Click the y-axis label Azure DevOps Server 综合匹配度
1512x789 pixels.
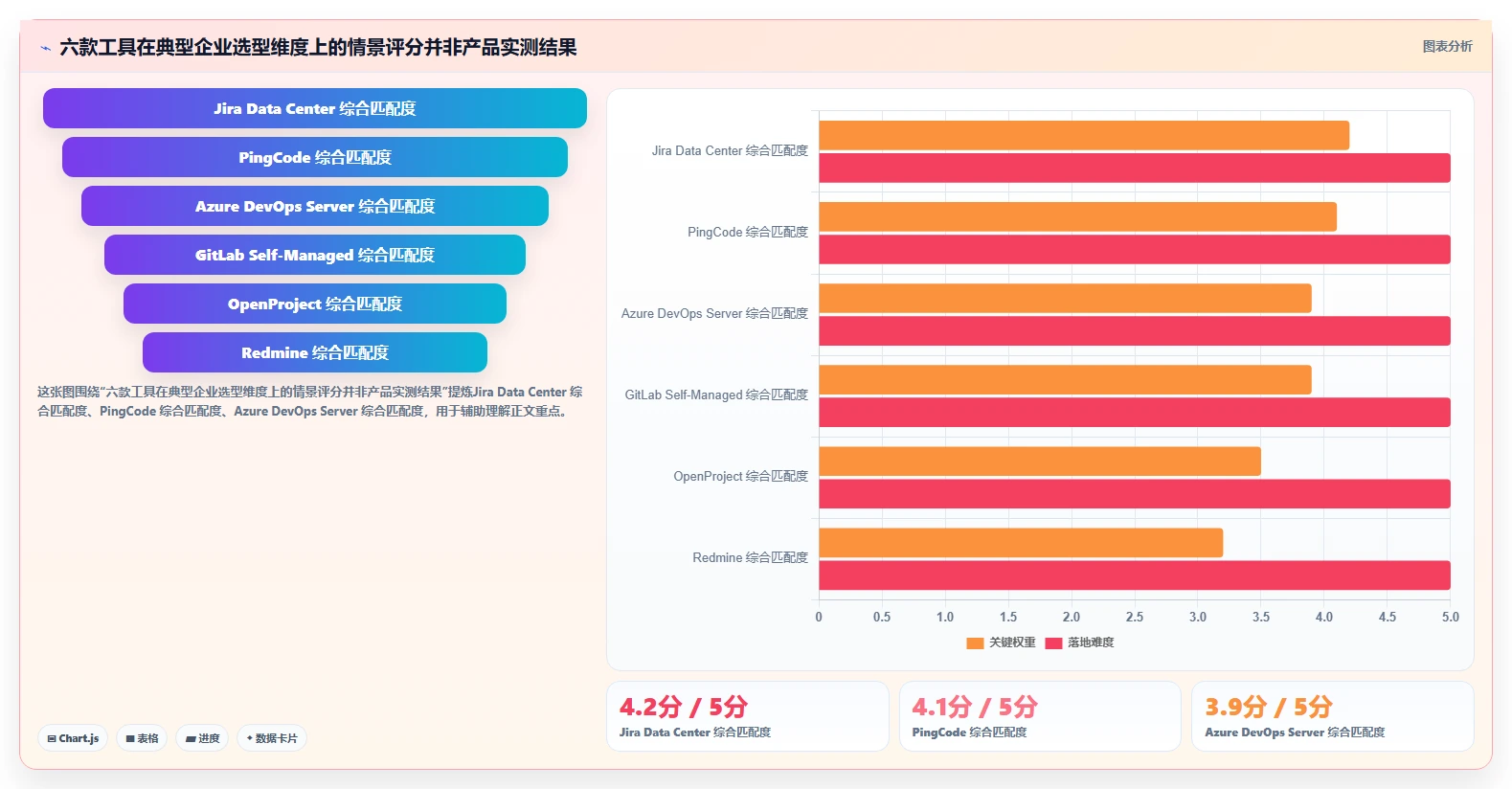click(x=714, y=313)
